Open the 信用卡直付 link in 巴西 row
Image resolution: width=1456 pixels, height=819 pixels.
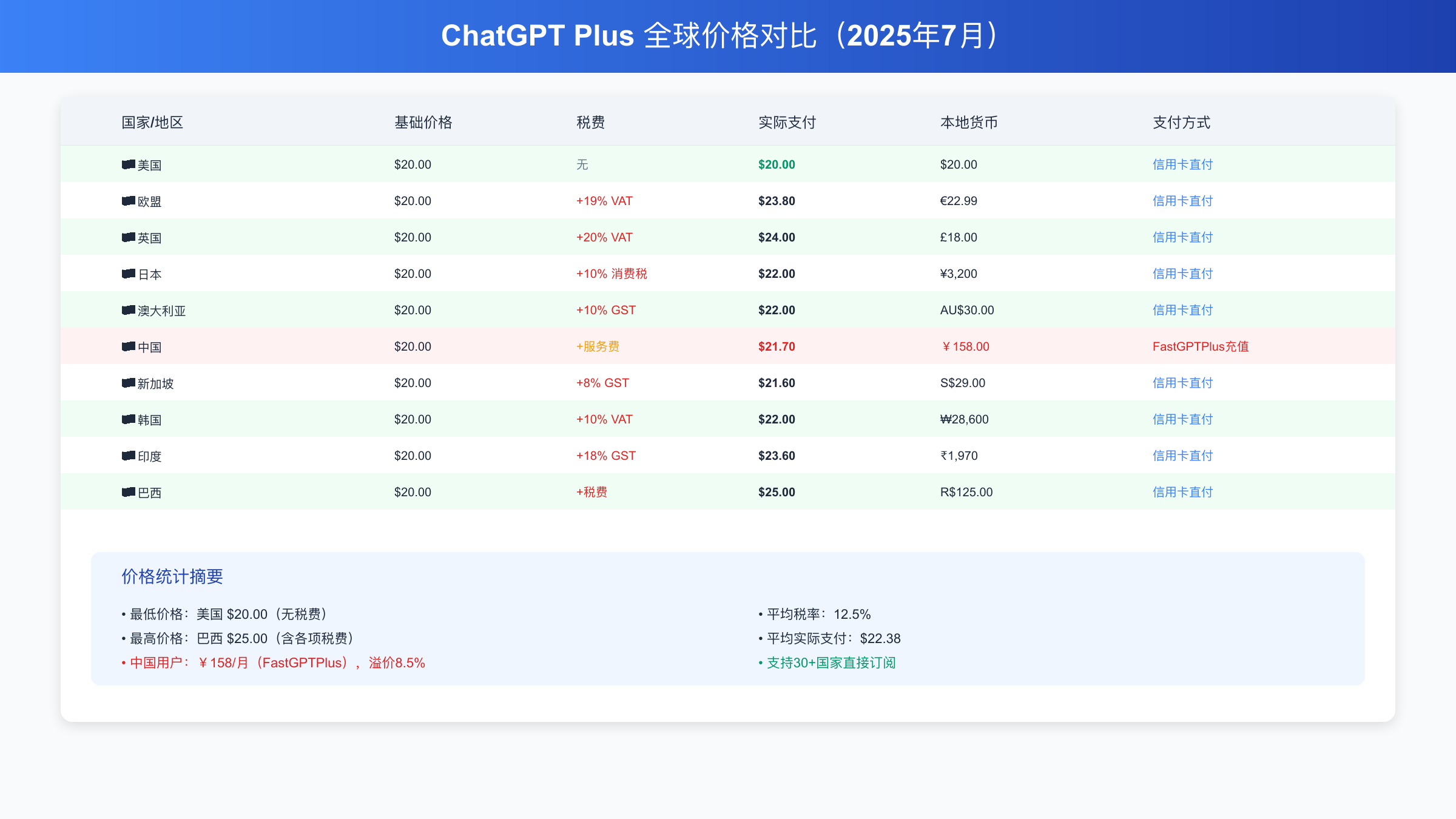[1182, 492]
